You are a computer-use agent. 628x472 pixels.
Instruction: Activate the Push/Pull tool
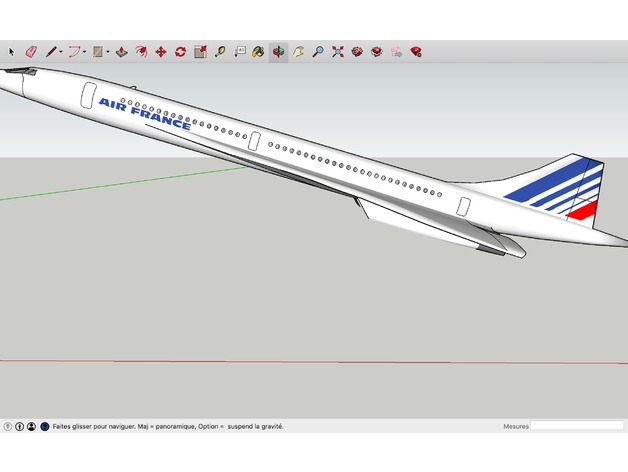pos(122,52)
